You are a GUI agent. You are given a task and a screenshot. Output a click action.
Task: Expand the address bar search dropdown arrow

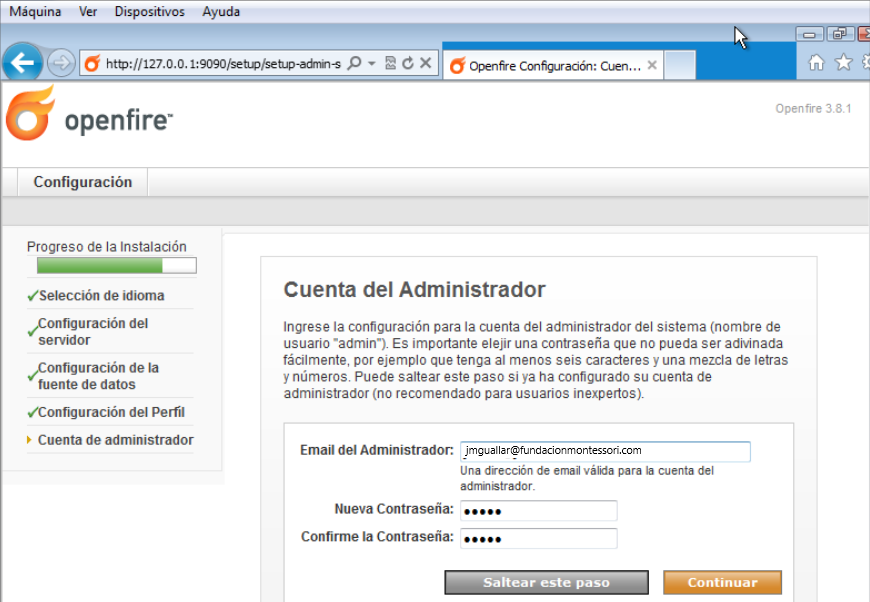coord(372,63)
